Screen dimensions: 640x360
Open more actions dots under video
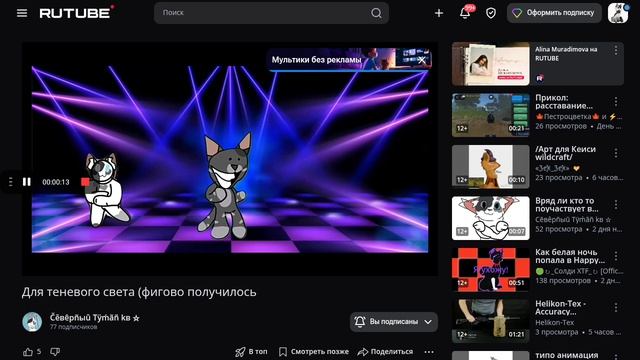(x=429, y=351)
